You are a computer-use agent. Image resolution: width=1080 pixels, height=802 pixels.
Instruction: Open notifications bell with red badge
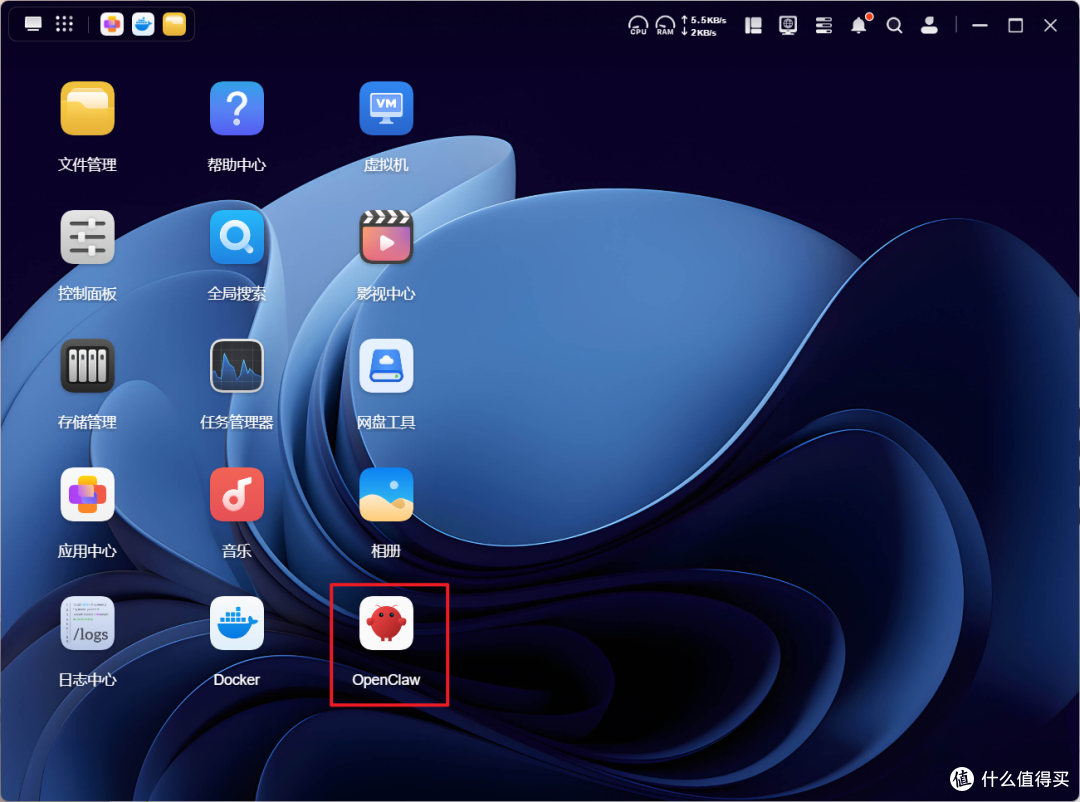point(860,25)
